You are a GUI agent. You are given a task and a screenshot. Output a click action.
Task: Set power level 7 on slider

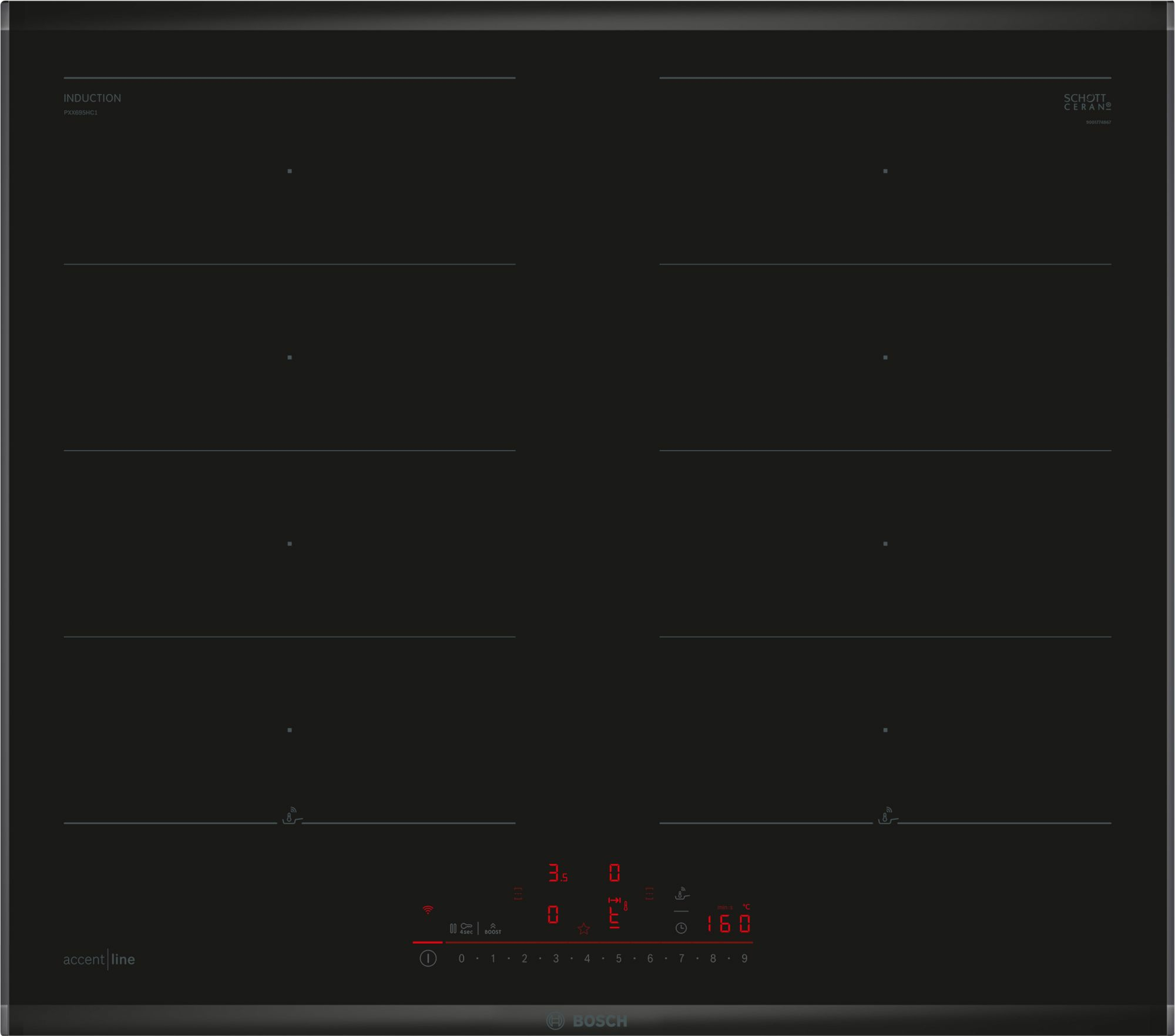[681, 958]
